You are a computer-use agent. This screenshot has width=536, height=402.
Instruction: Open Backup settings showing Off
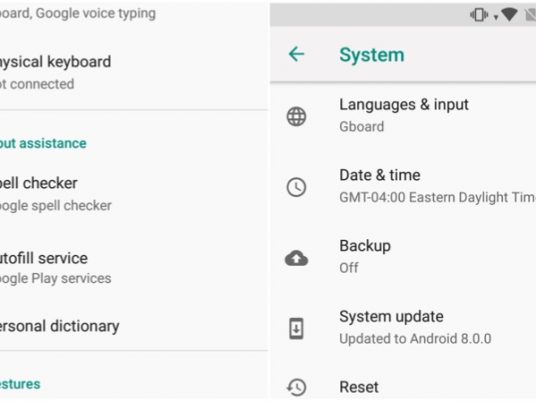click(x=403, y=257)
